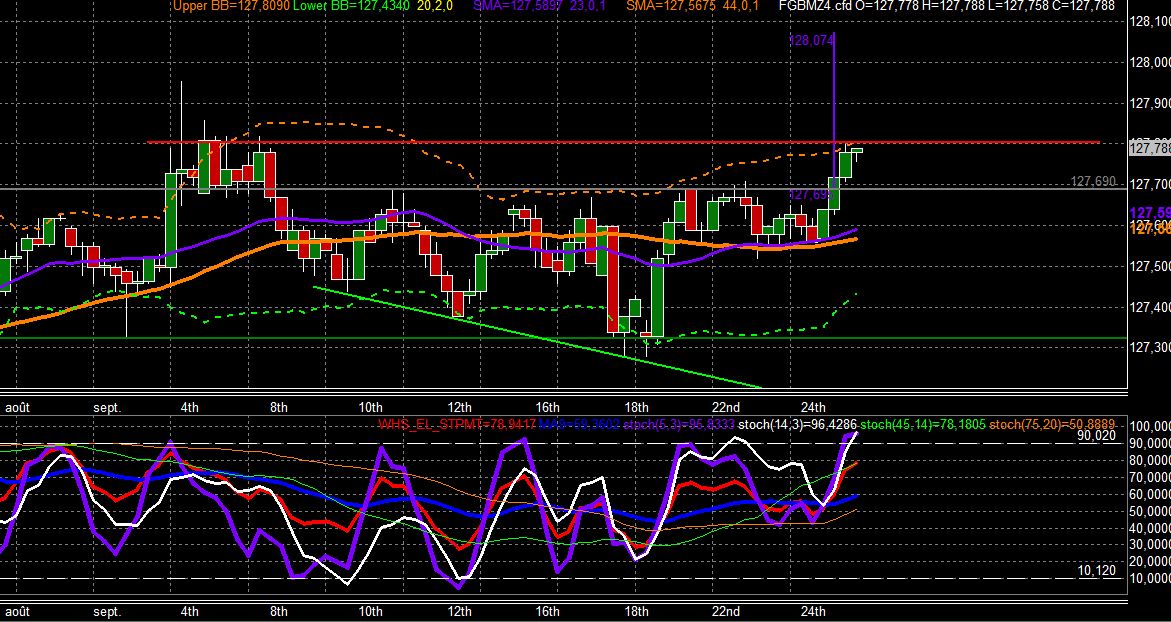Select the descending green trendline
The image size is (1171, 622).
pos(538,338)
